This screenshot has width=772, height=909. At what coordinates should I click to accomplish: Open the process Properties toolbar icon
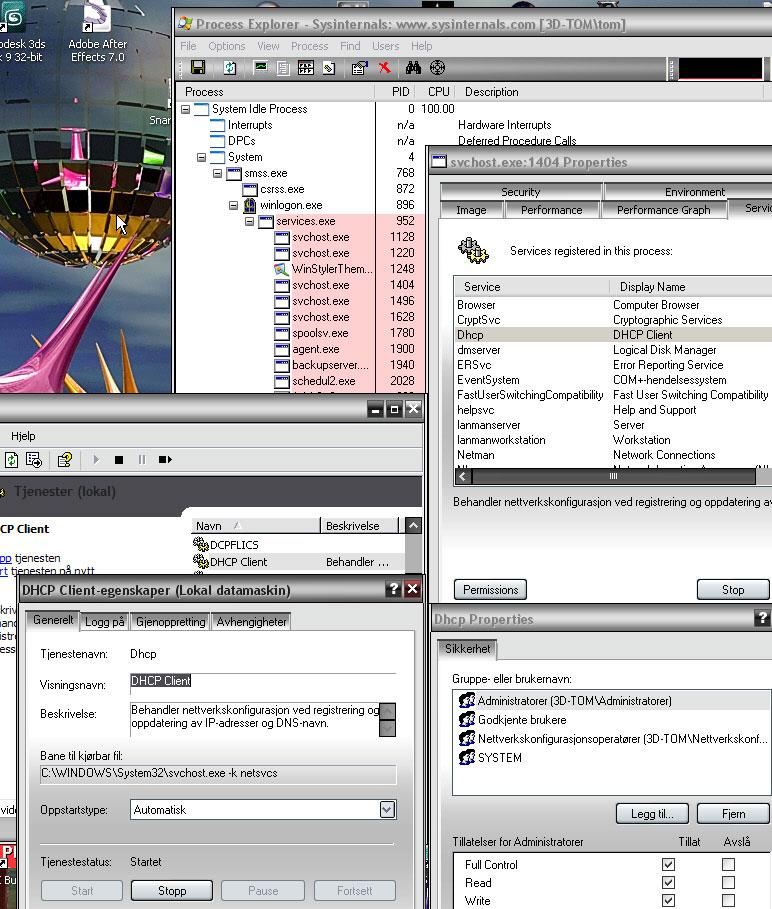(x=359, y=68)
